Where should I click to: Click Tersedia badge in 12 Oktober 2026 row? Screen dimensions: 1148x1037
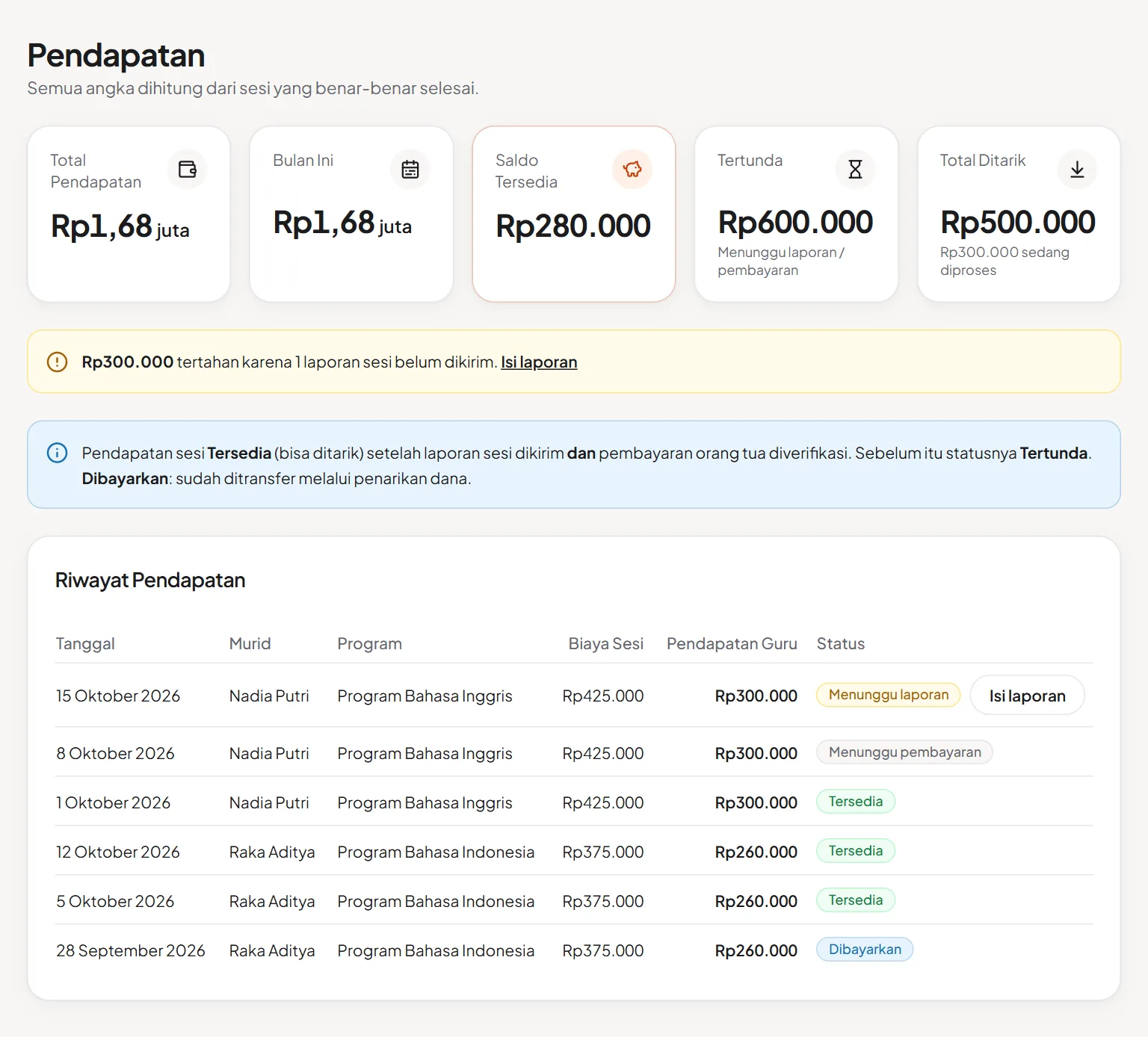[x=856, y=851]
